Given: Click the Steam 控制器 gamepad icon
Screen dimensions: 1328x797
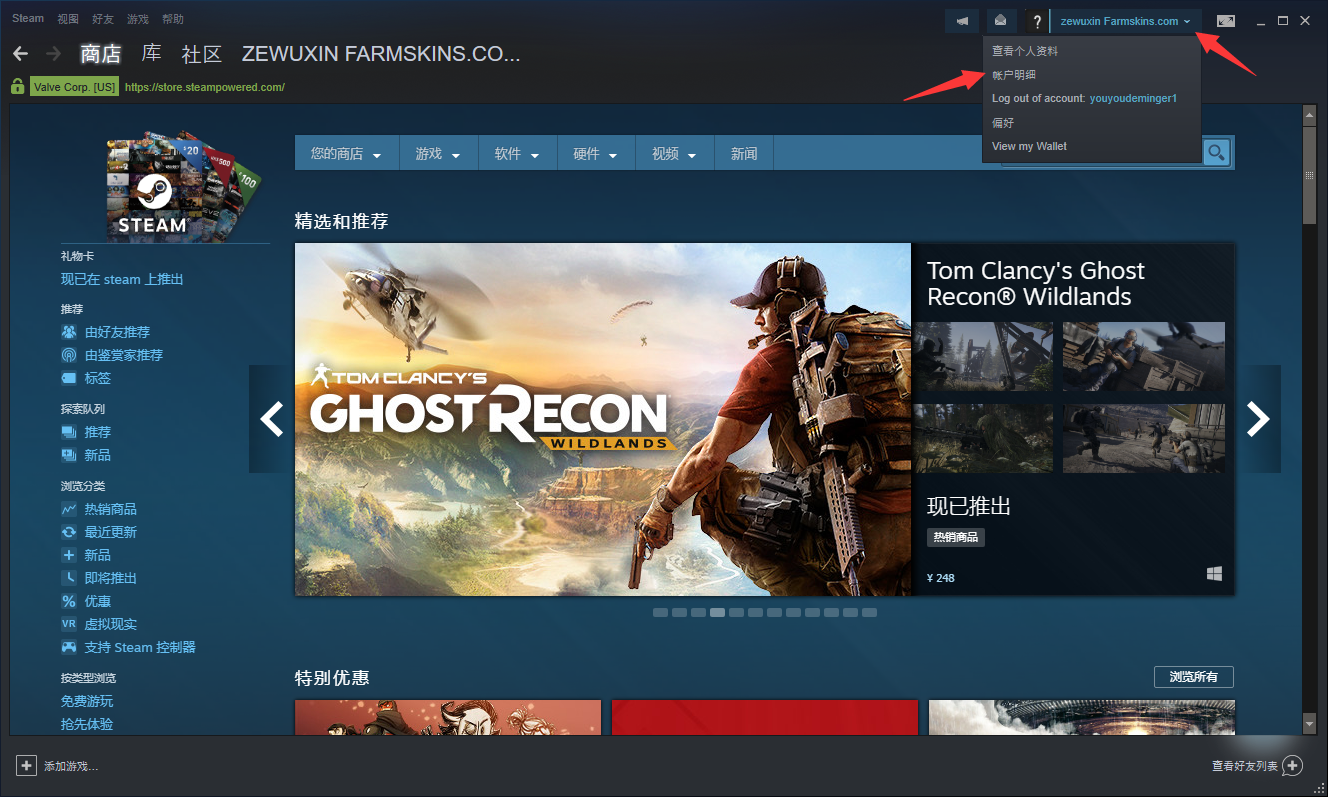Looking at the screenshot, I should coord(69,647).
